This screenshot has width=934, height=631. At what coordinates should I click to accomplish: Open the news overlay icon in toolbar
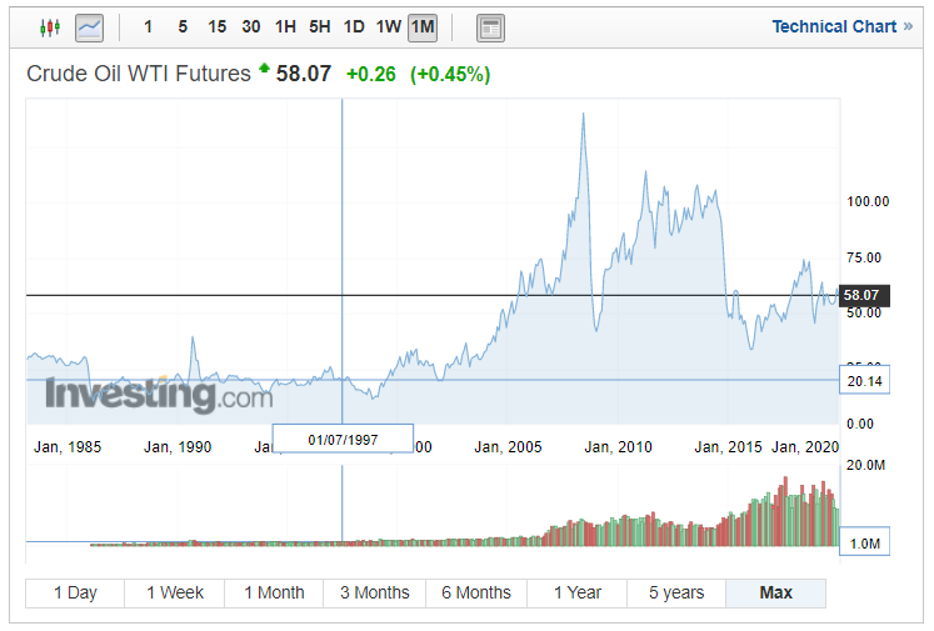click(x=489, y=28)
